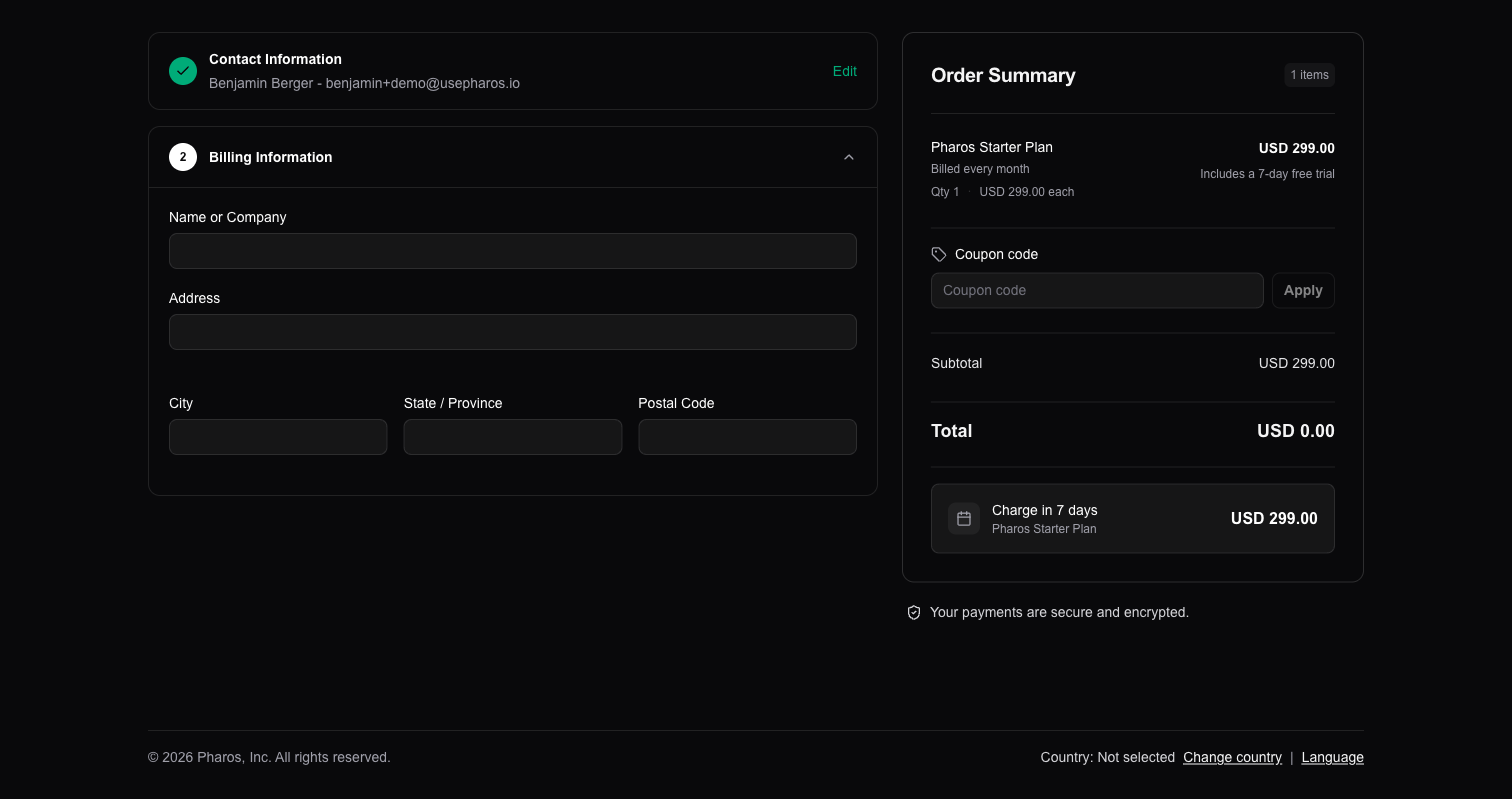Viewport: 1512px width, 799px height.
Task: Open the Change country link
Action: point(1232,757)
